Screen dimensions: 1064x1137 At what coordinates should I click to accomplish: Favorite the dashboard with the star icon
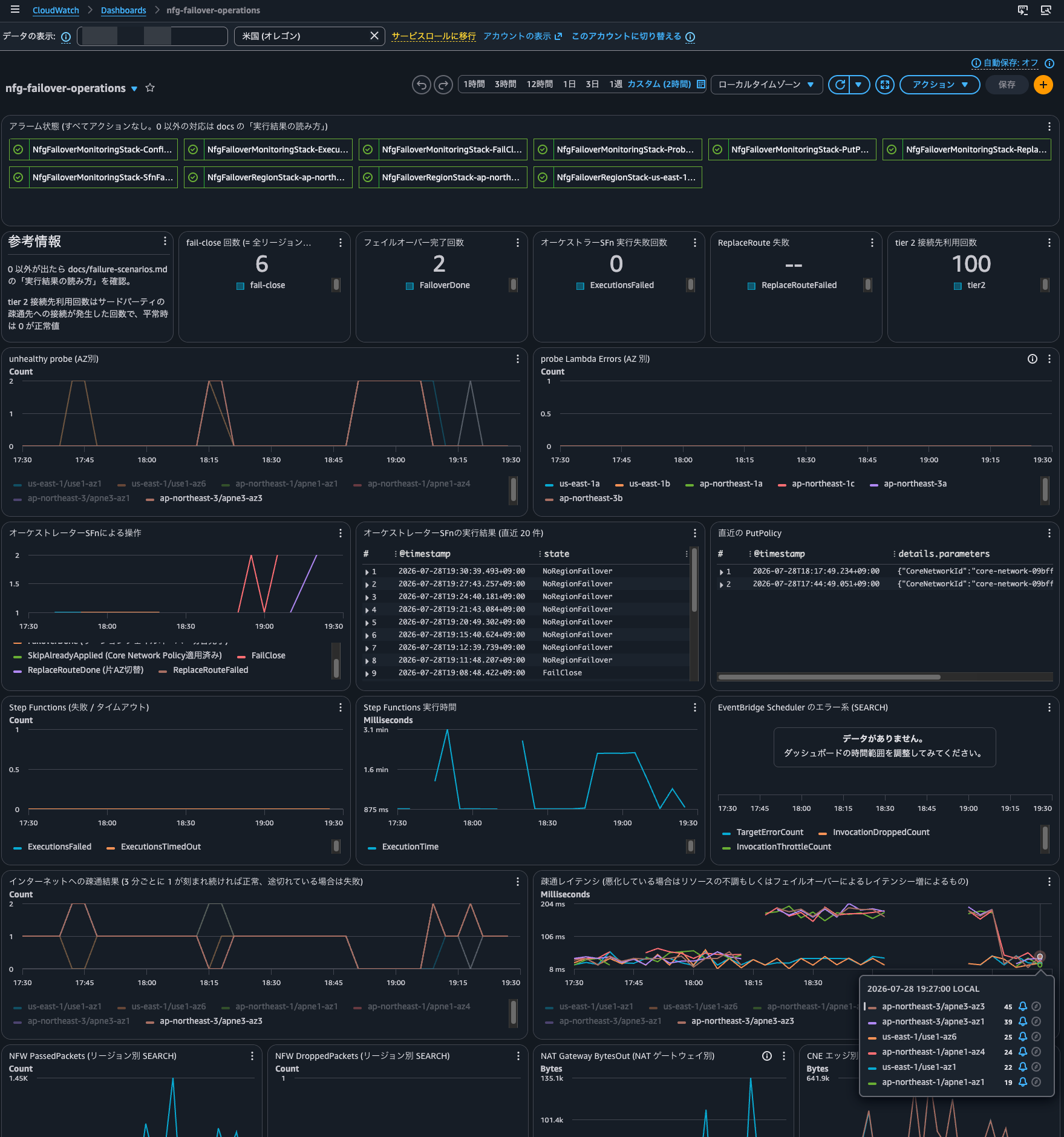[150, 88]
